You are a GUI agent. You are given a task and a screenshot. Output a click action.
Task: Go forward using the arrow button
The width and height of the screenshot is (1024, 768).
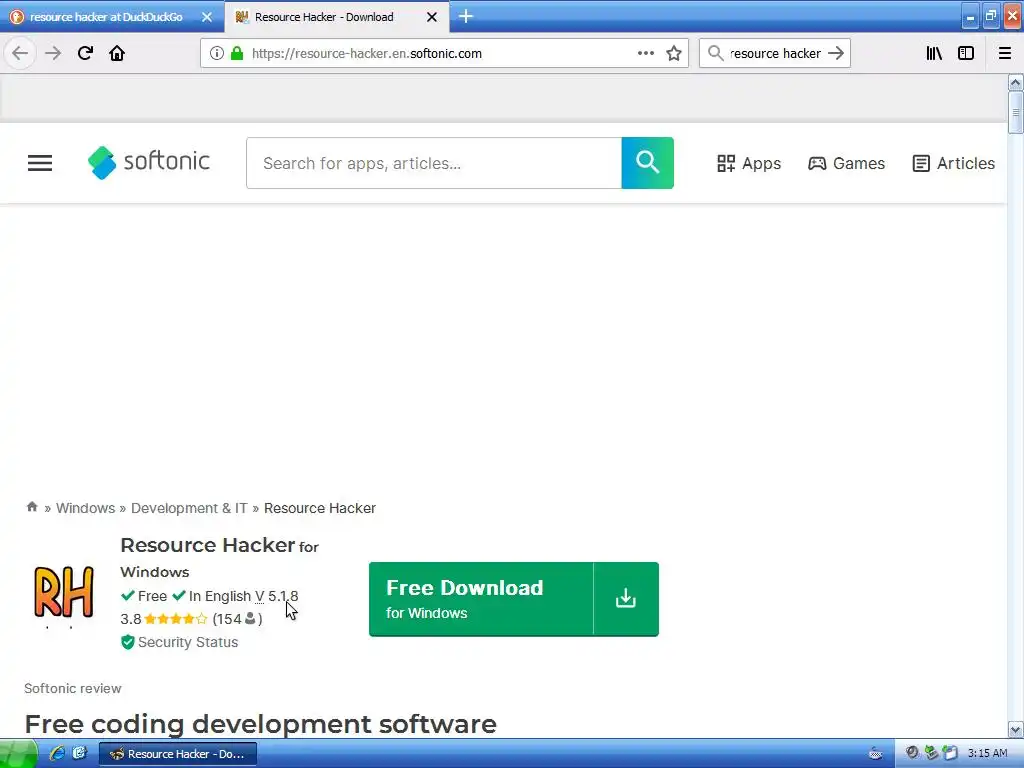53,53
